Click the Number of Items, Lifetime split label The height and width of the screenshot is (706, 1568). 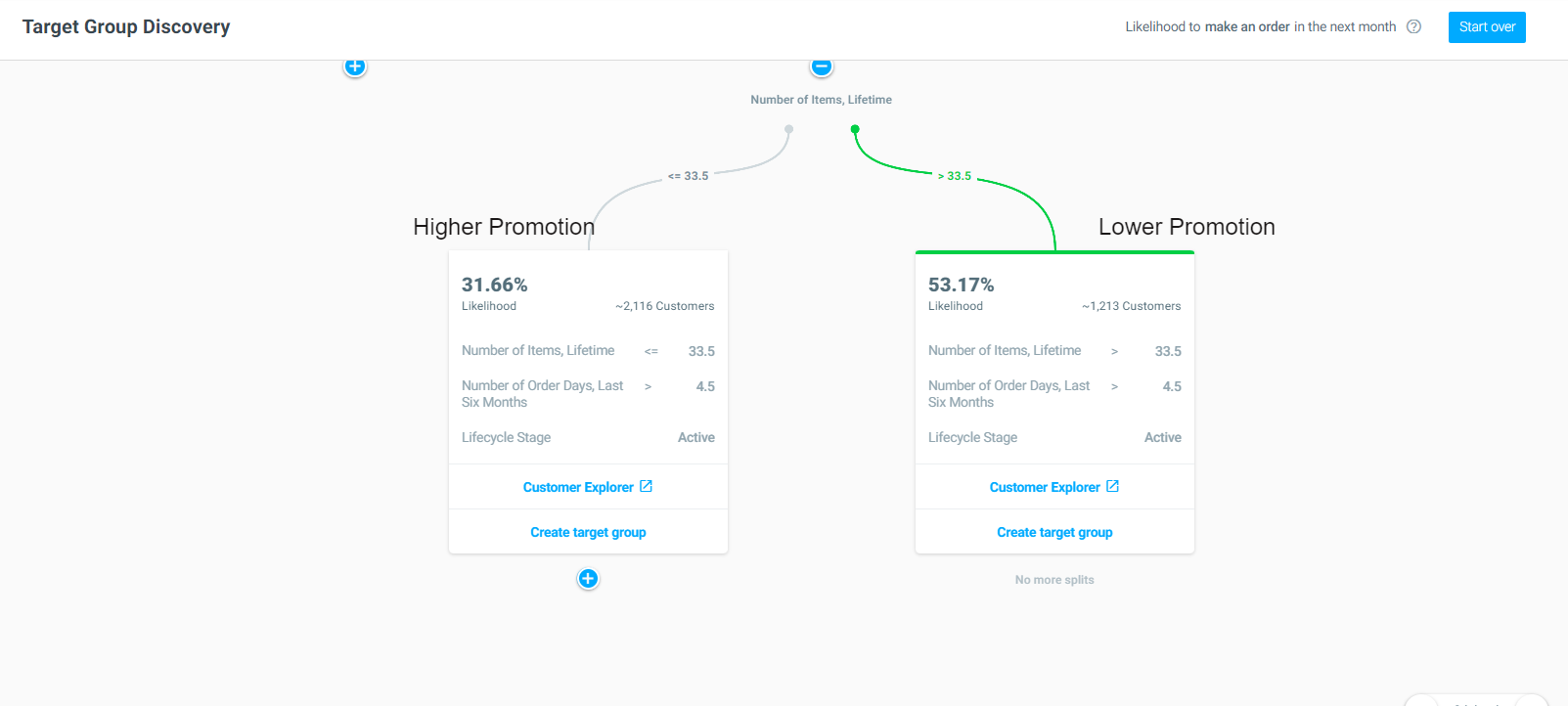pyautogui.click(x=821, y=100)
